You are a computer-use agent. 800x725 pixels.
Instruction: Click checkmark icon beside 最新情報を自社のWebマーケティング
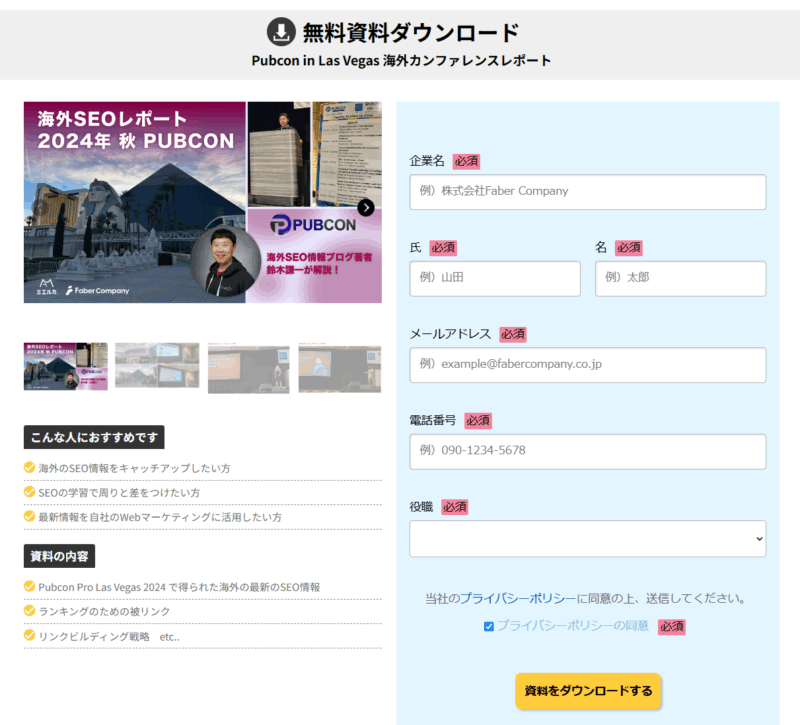click(30, 516)
